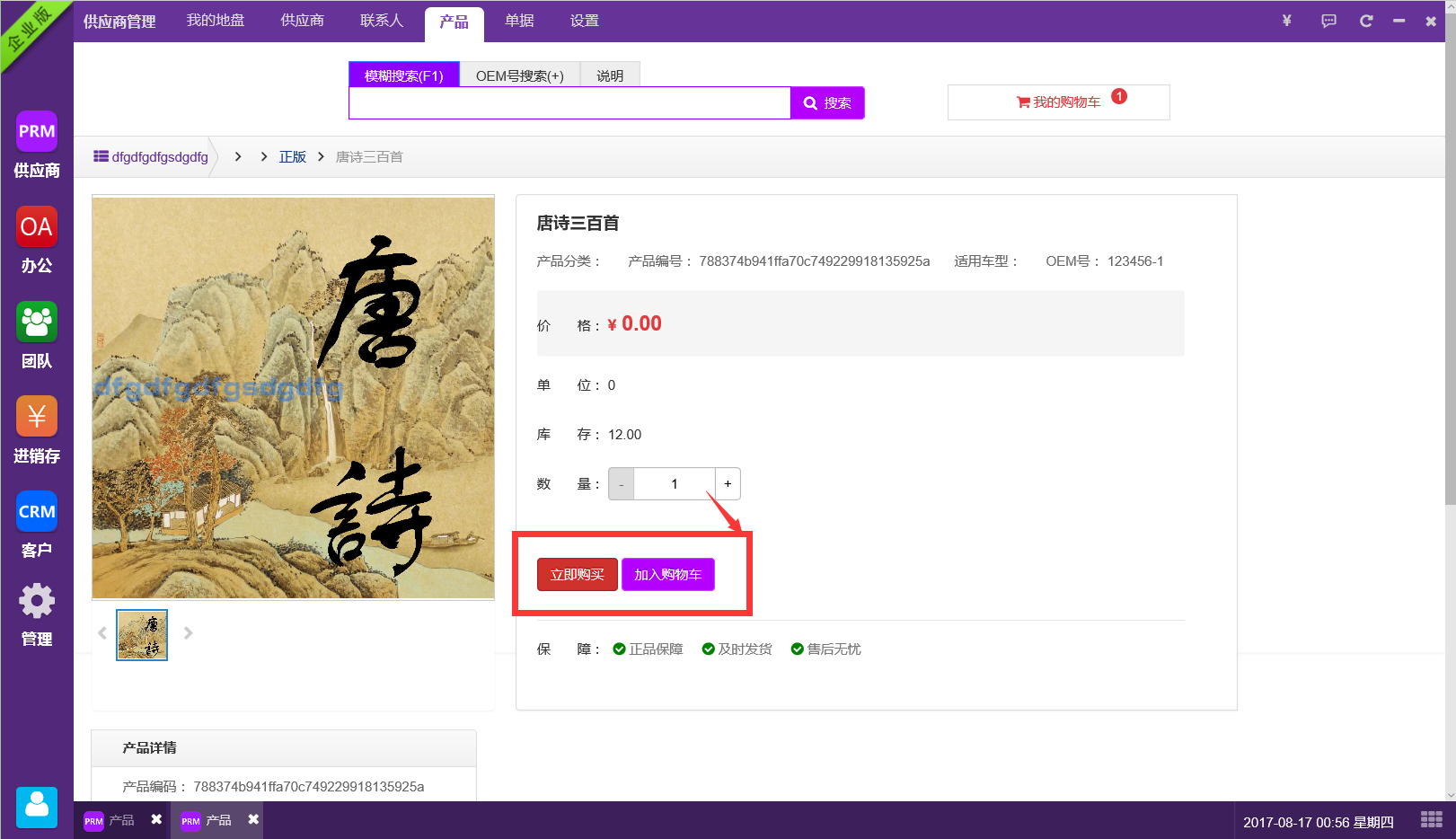1456x839 pixels.
Task: Open the 说明 tab
Action: (x=610, y=75)
